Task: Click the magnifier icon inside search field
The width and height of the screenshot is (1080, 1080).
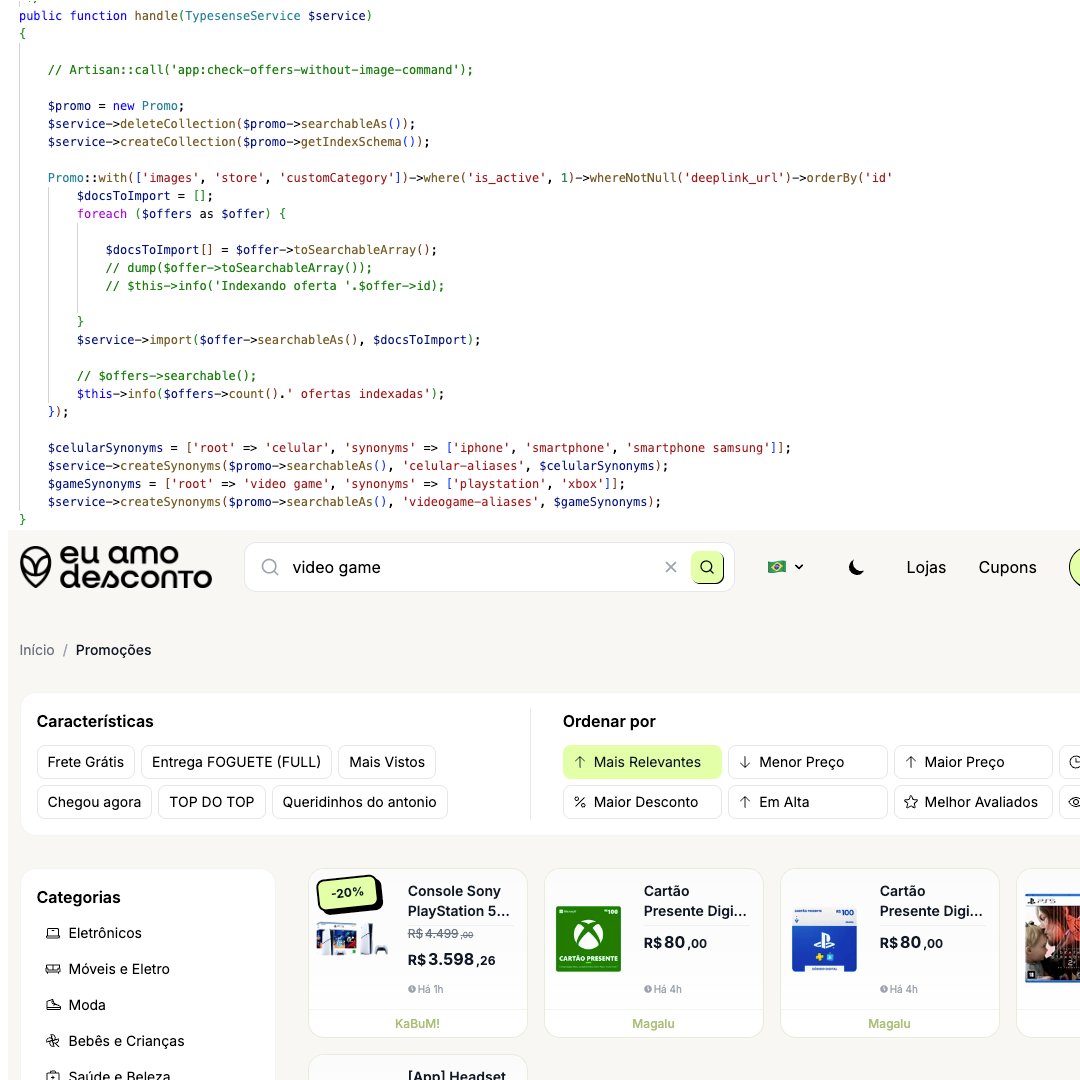Action: point(270,567)
